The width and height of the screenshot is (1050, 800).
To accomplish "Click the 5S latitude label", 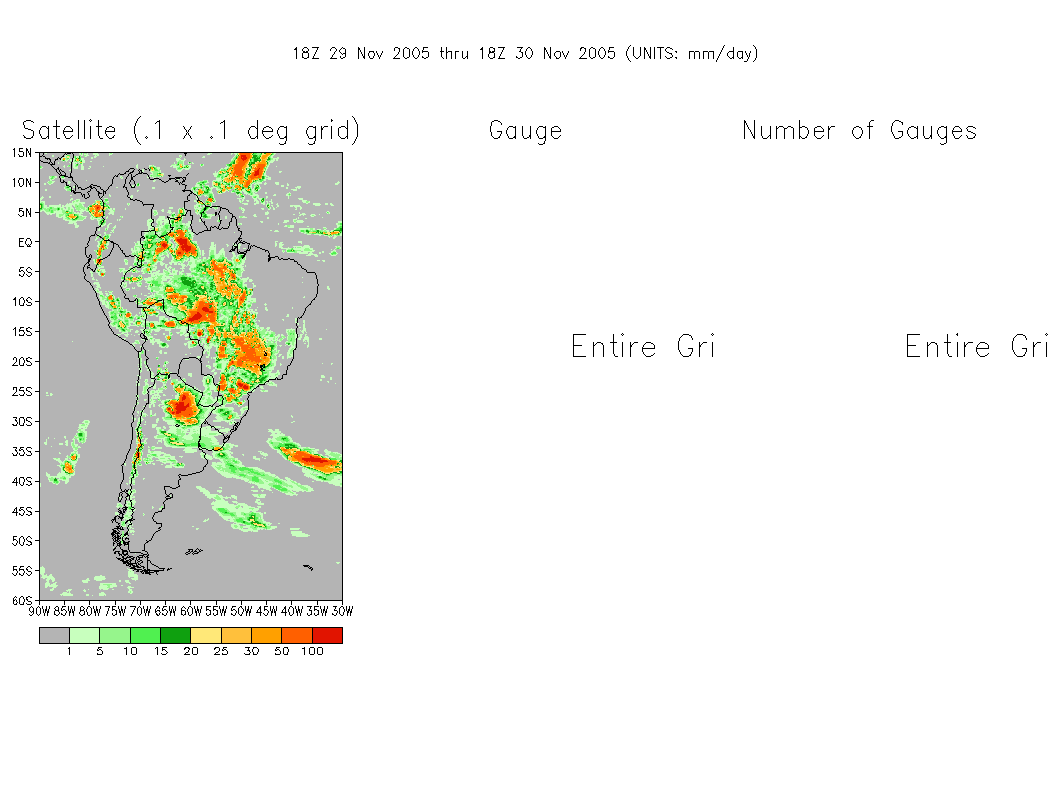I will pyautogui.click(x=25, y=272).
